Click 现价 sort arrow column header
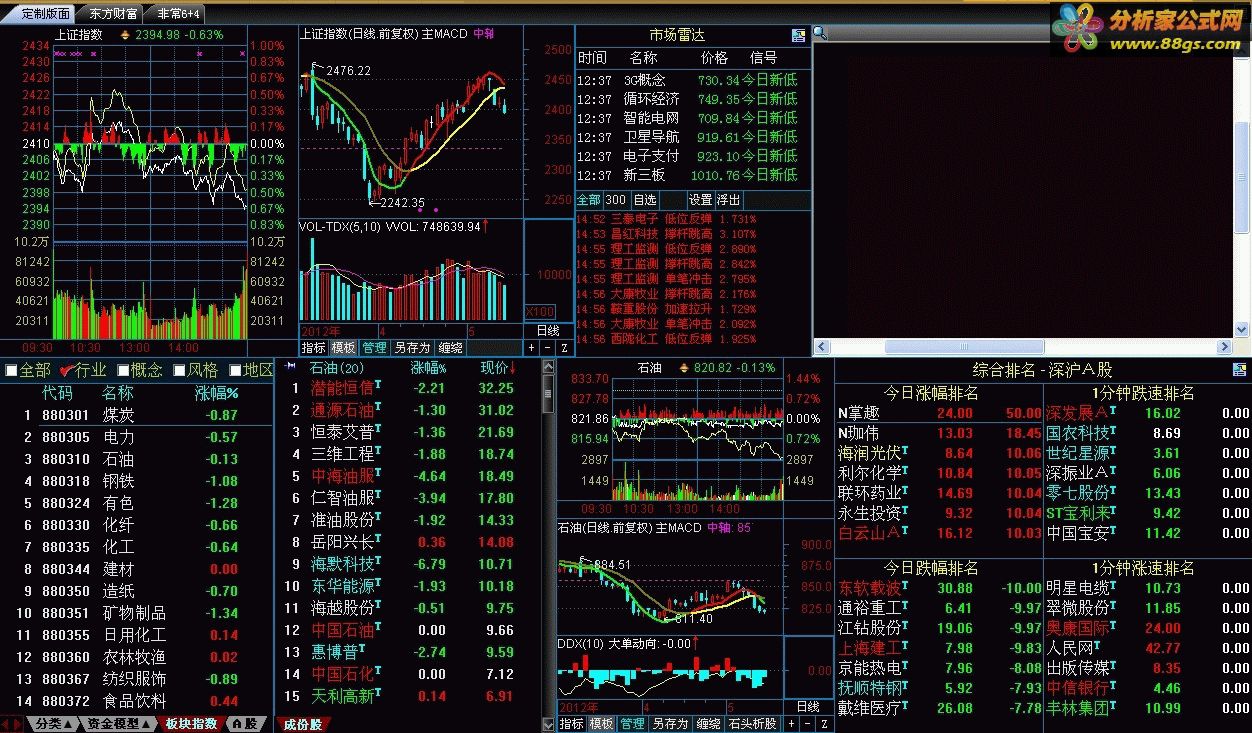Screen dimensions: 1252x733 [x=498, y=368]
